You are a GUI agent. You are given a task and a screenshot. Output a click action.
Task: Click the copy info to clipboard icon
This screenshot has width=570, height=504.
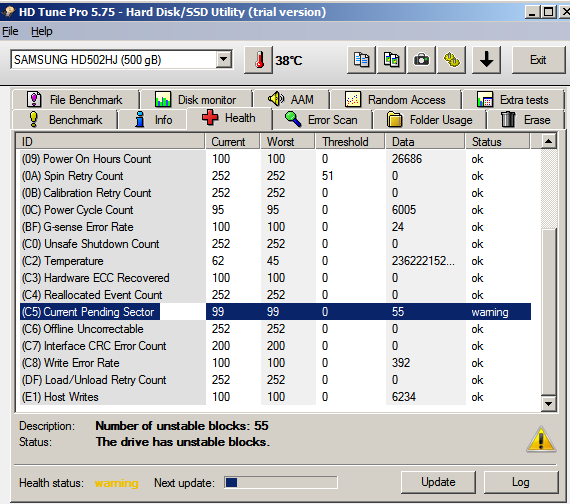pos(361,60)
